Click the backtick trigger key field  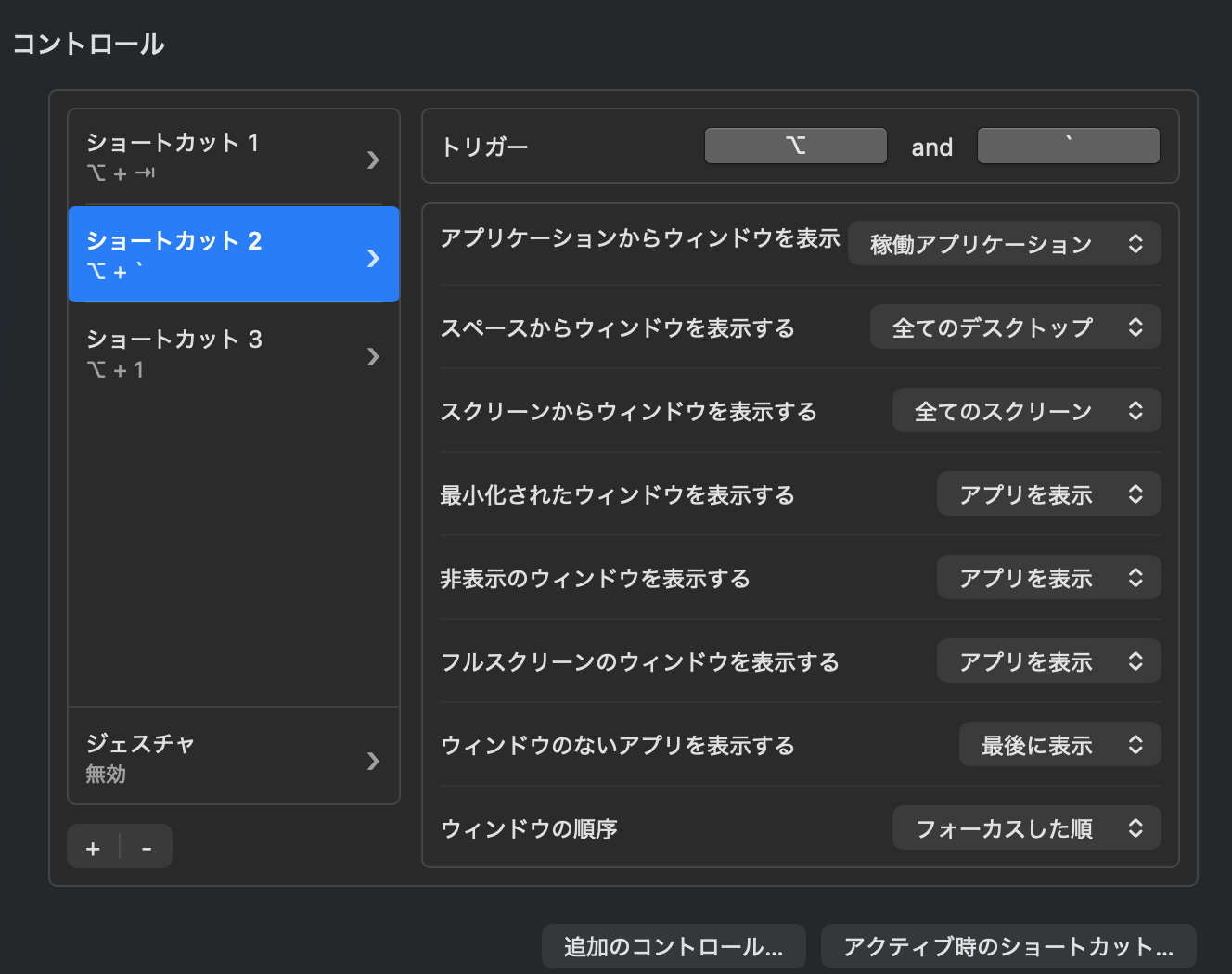pyautogui.click(x=1068, y=147)
